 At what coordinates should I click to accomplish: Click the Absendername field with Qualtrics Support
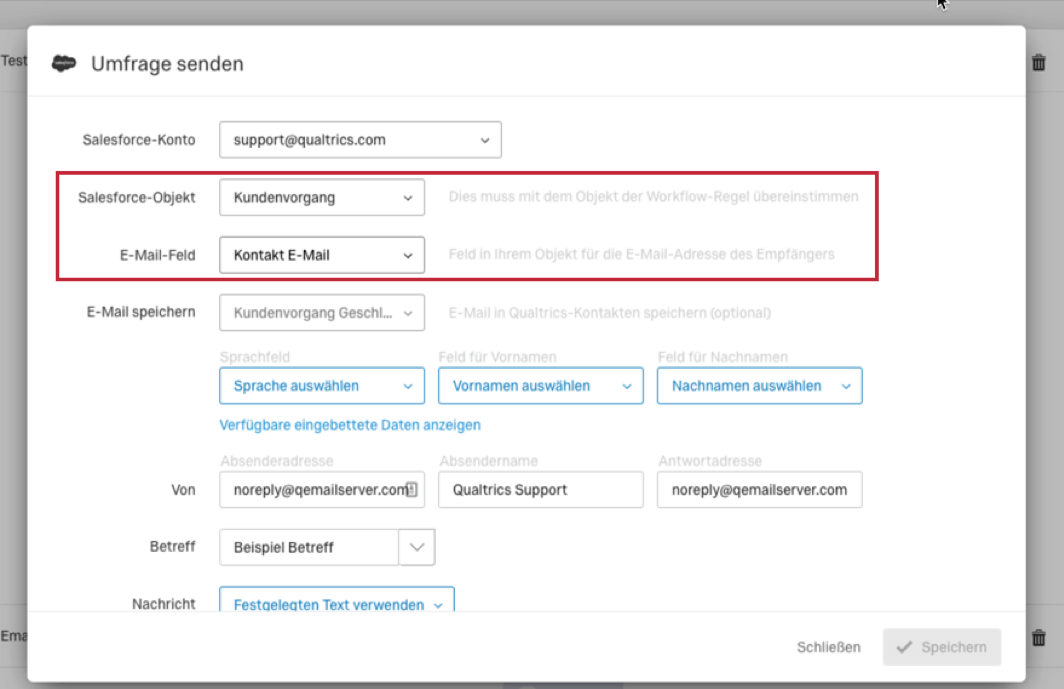[541, 489]
